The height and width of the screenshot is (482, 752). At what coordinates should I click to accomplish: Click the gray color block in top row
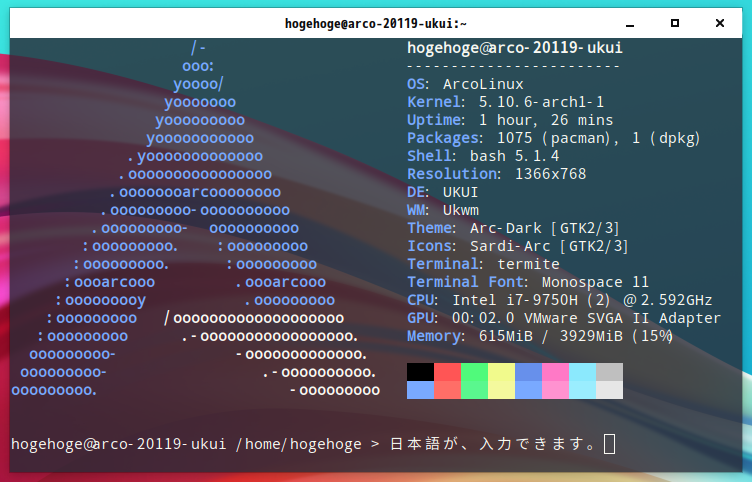[610, 372]
